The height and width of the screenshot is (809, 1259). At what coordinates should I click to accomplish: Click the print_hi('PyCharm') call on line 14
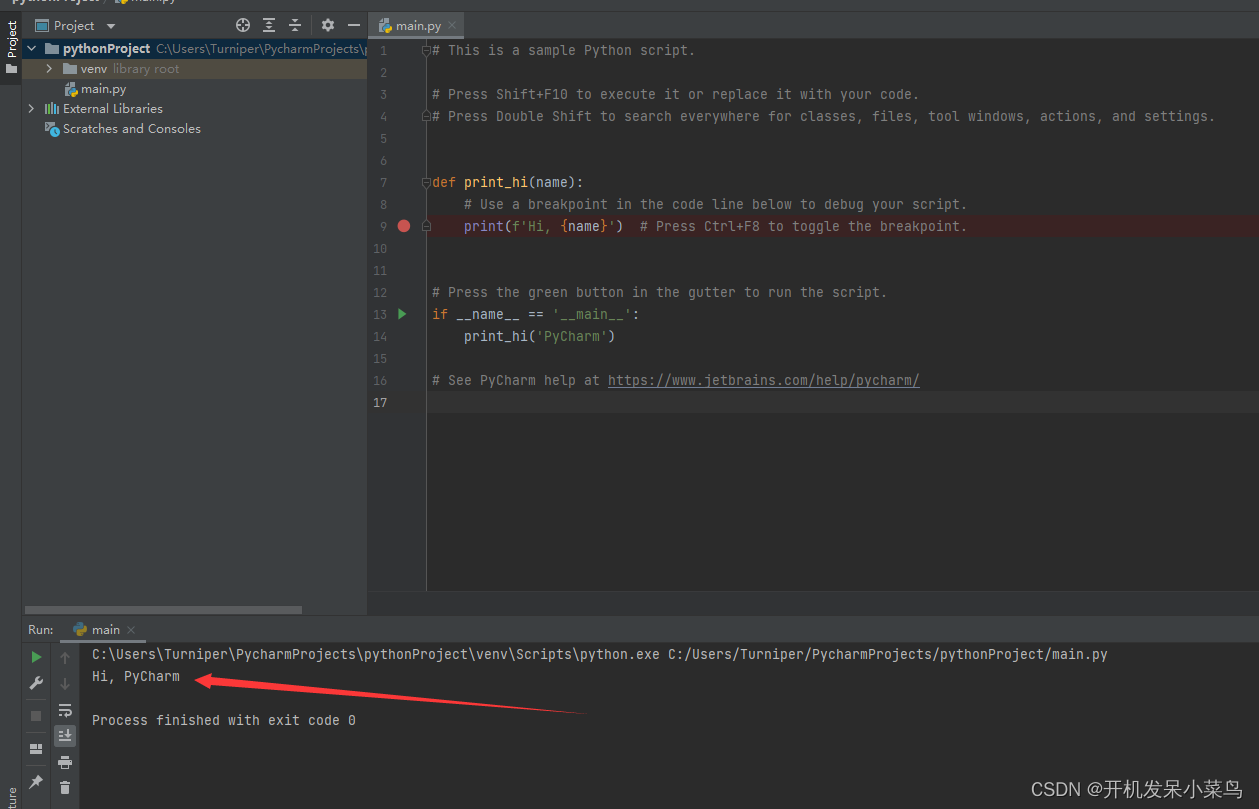tap(540, 336)
